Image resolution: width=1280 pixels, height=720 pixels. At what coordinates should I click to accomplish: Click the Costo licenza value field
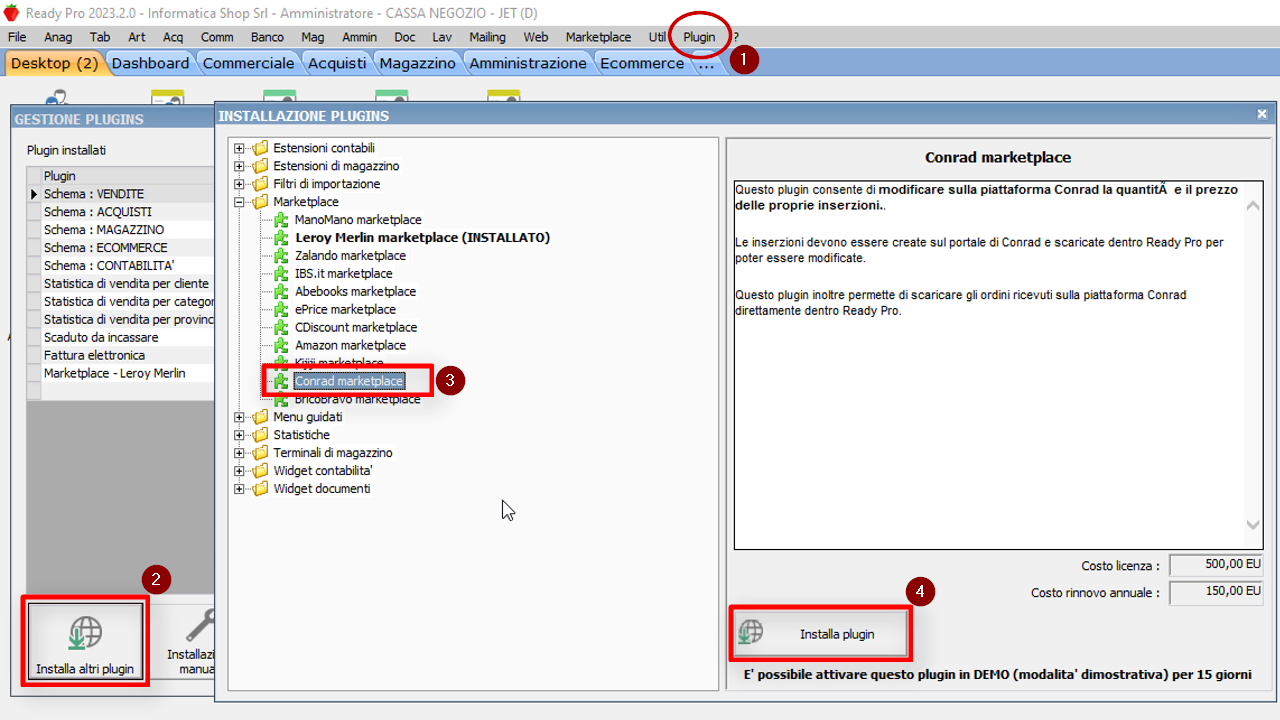[1217, 565]
